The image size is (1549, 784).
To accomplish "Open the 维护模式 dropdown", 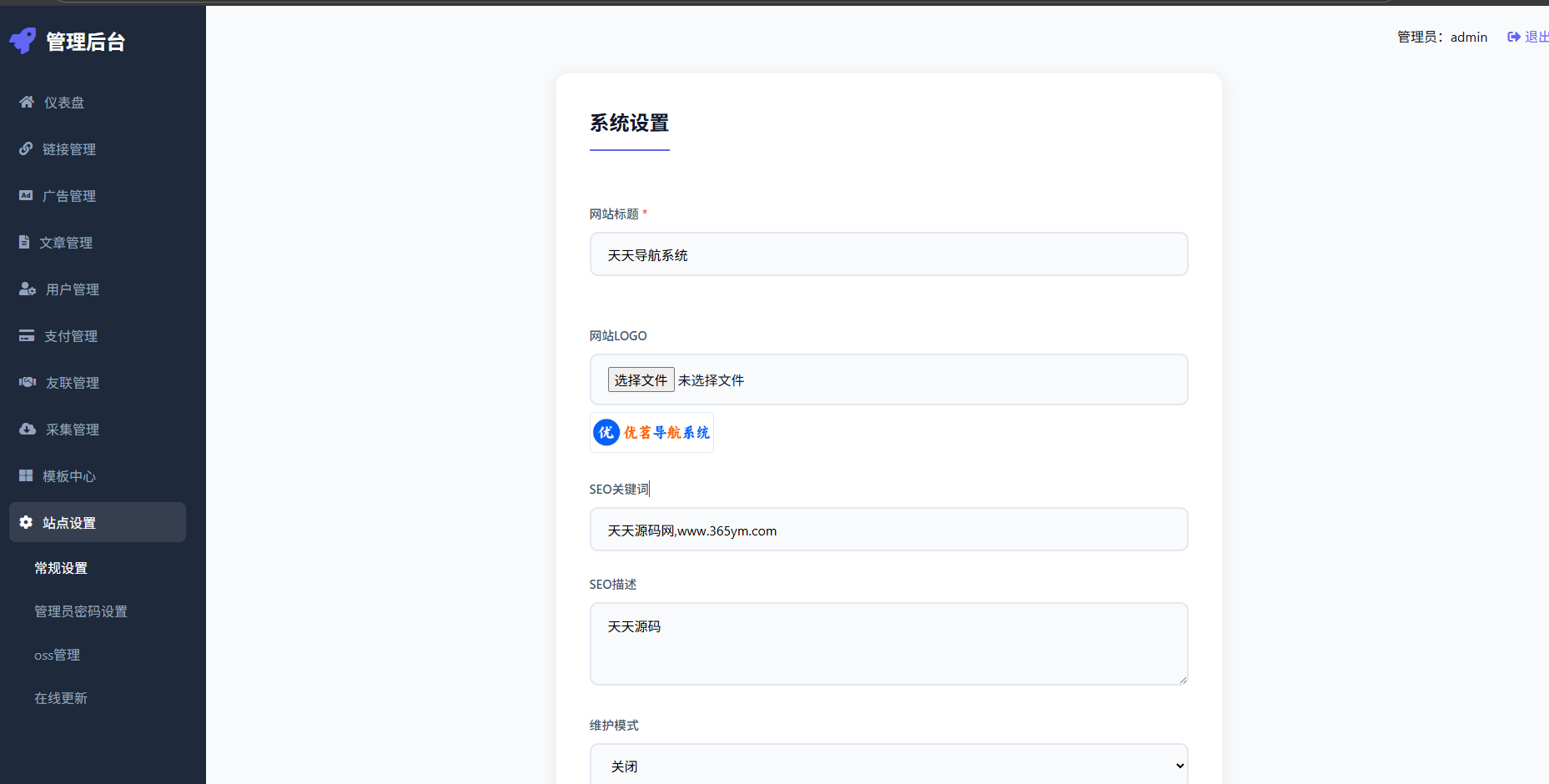I will [888, 766].
